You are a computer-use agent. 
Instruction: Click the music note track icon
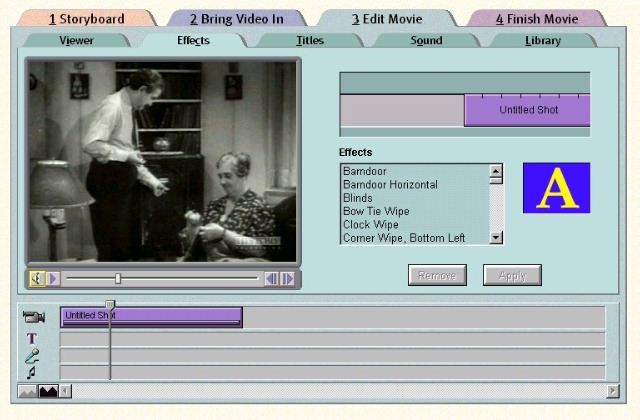click(32, 372)
